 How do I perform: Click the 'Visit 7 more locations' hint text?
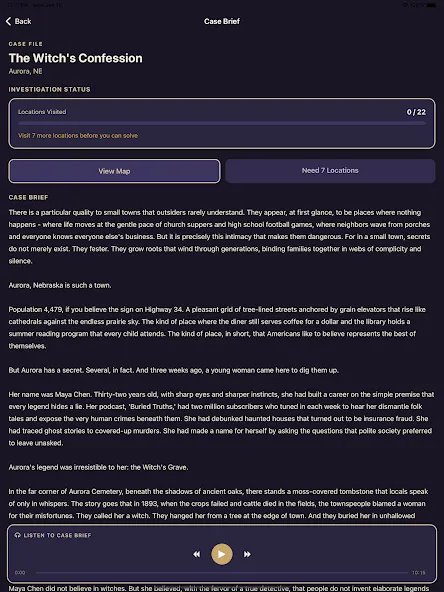(78, 136)
